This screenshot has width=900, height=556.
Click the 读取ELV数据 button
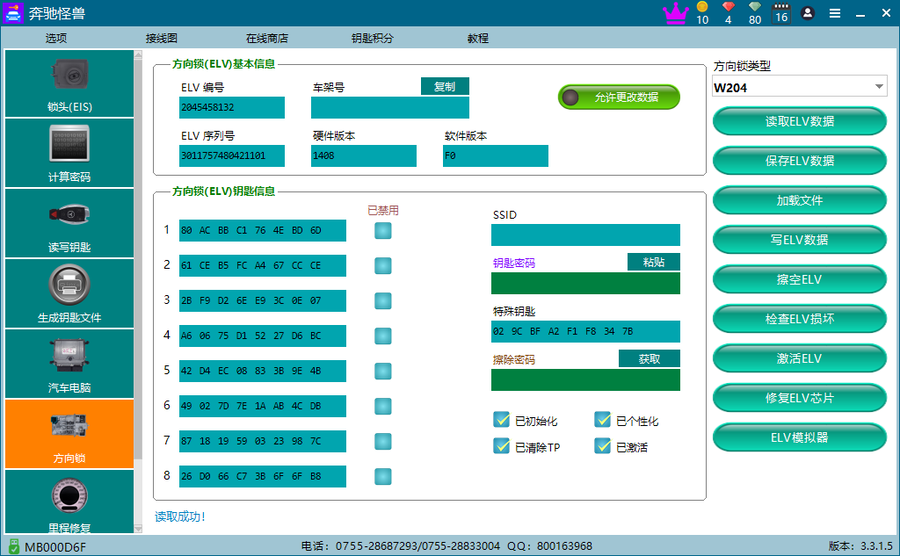799,121
